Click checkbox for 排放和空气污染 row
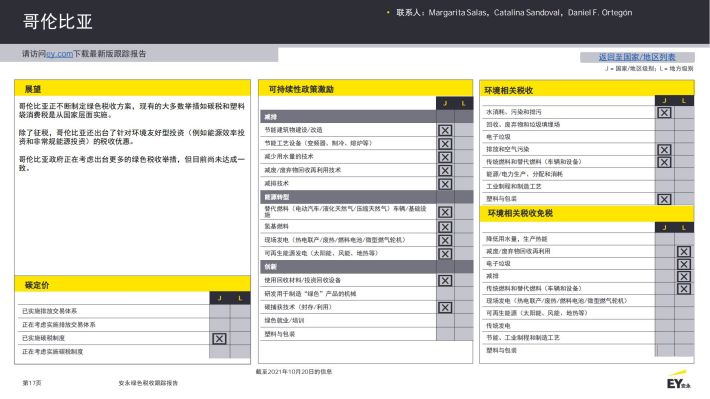The height and width of the screenshot is (399, 710). 664,149
